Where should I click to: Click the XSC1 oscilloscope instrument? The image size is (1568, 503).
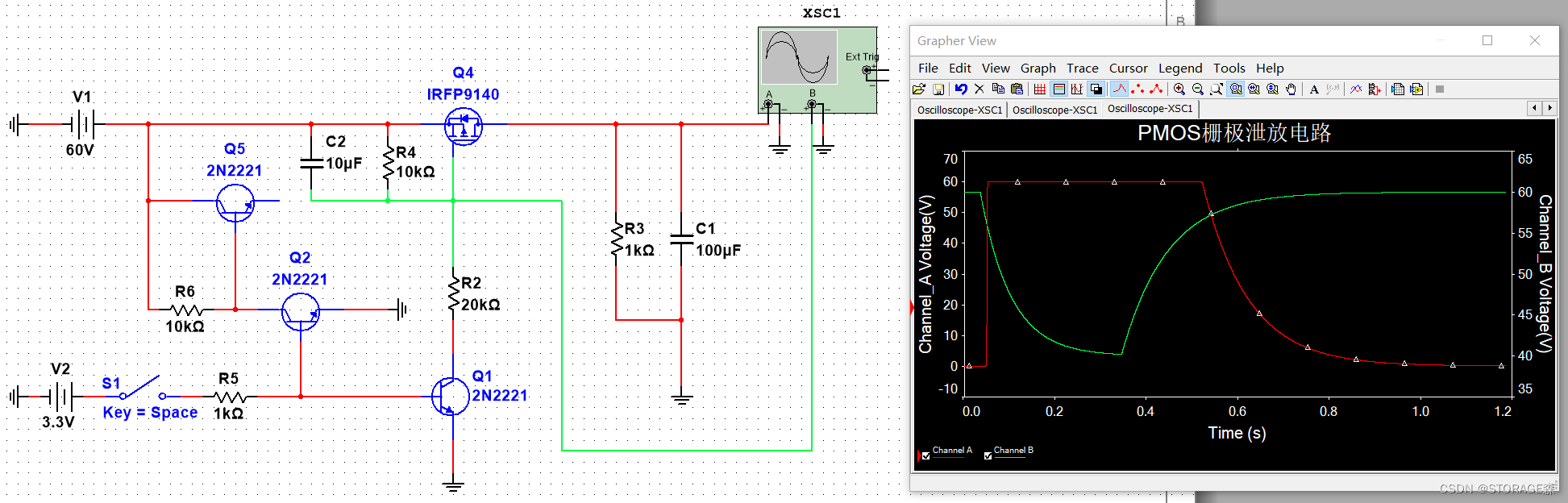tap(817, 70)
